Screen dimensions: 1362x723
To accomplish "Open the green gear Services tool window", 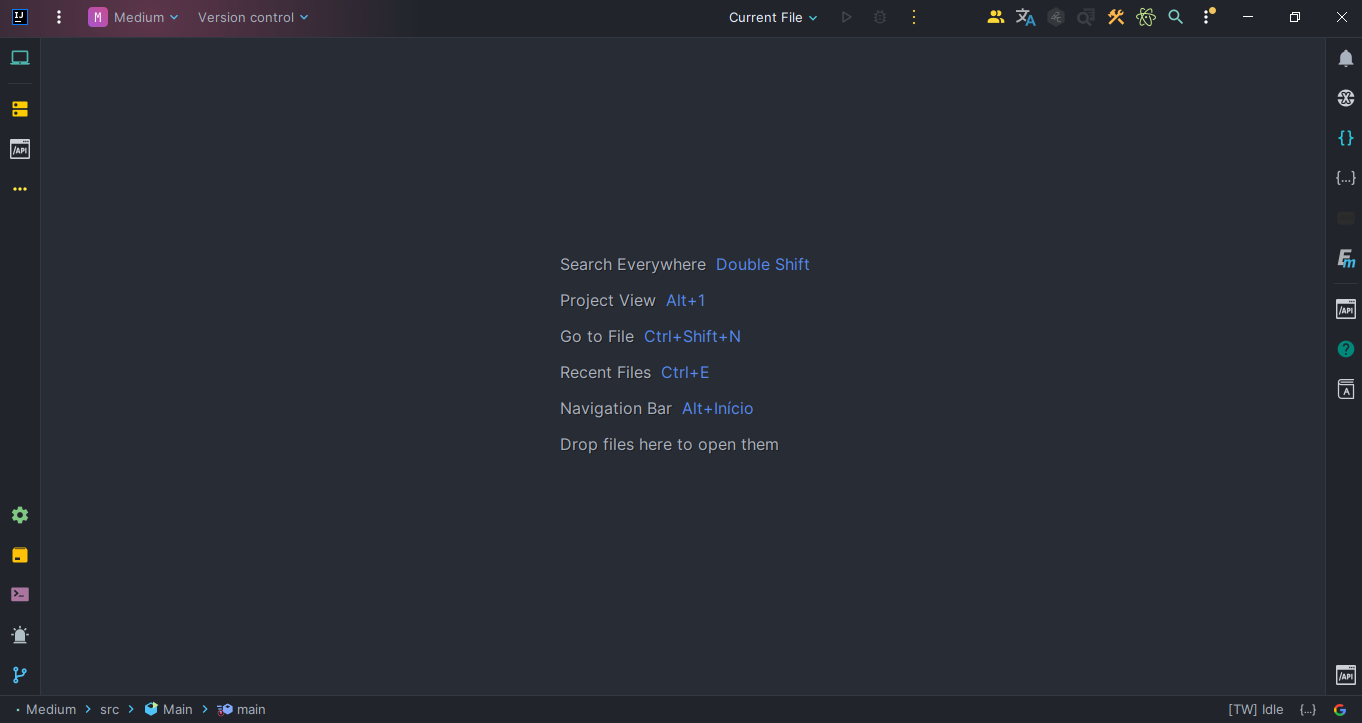I will click(x=20, y=515).
